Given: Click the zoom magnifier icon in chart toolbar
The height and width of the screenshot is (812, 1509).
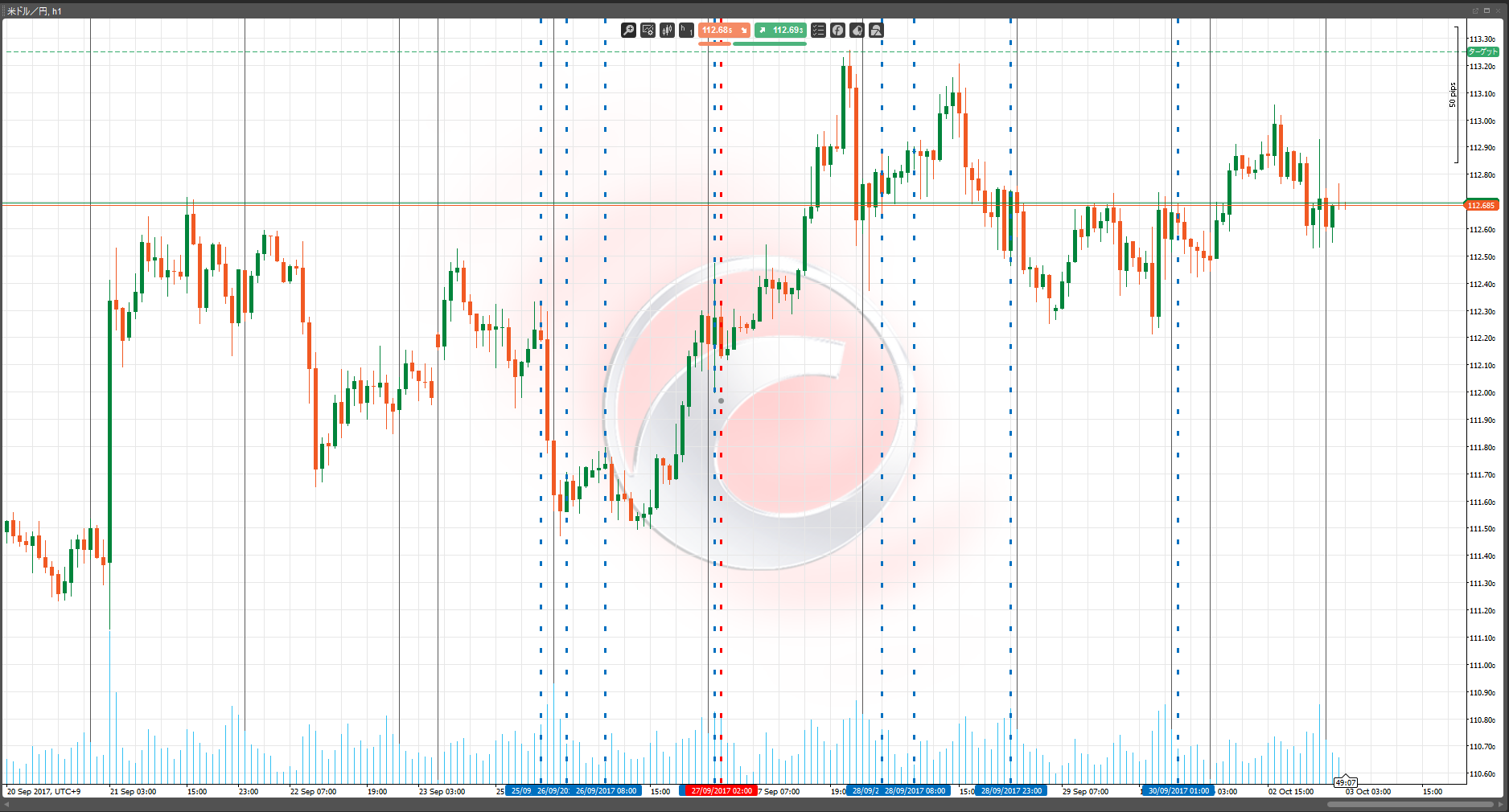Looking at the screenshot, I should (628, 31).
